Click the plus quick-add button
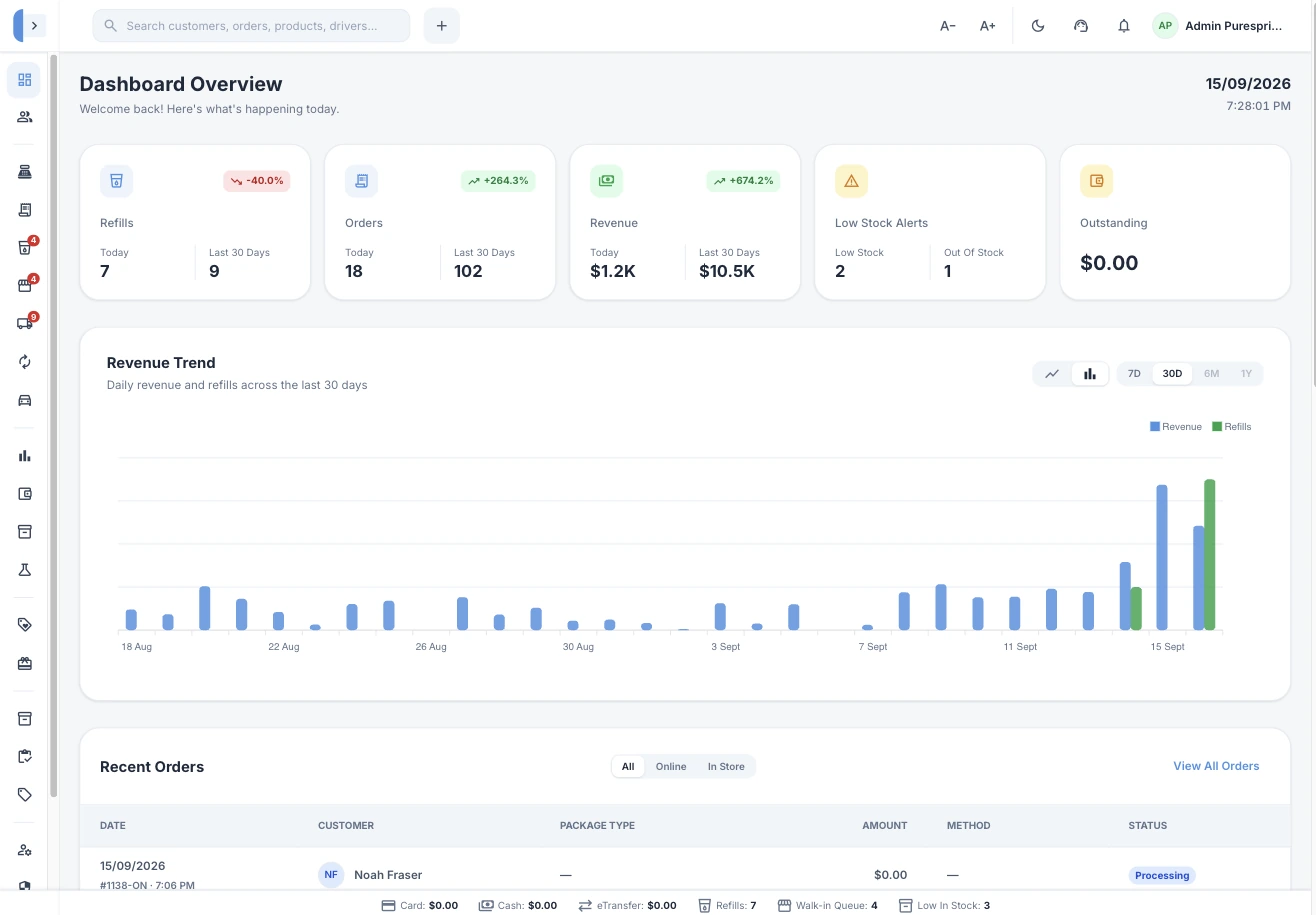1316x915 pixels. coord(442,26)
